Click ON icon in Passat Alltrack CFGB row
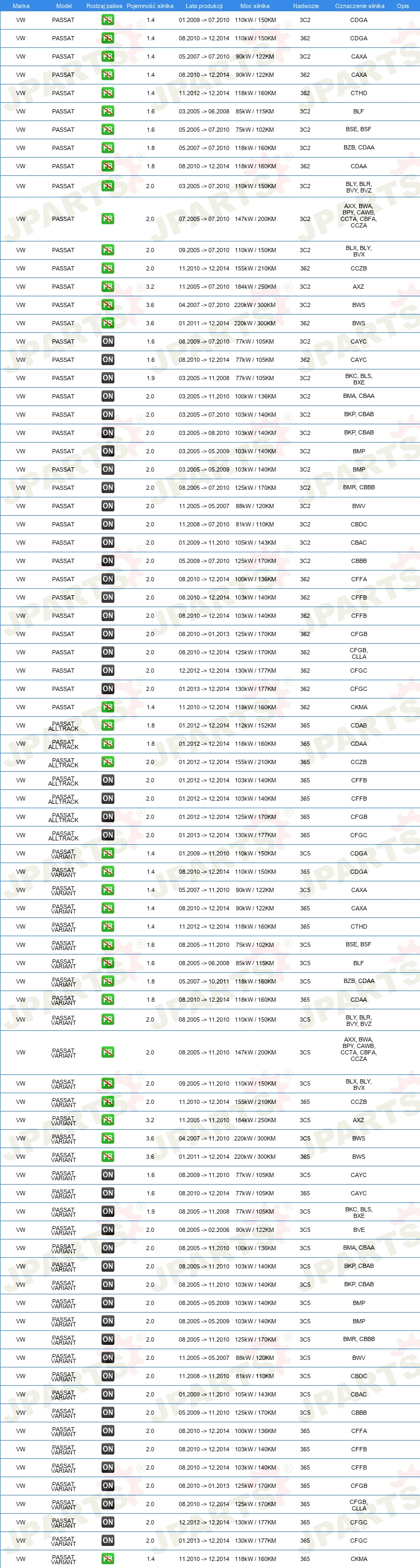Screen dimensions: 420x1568 (107, 817)
